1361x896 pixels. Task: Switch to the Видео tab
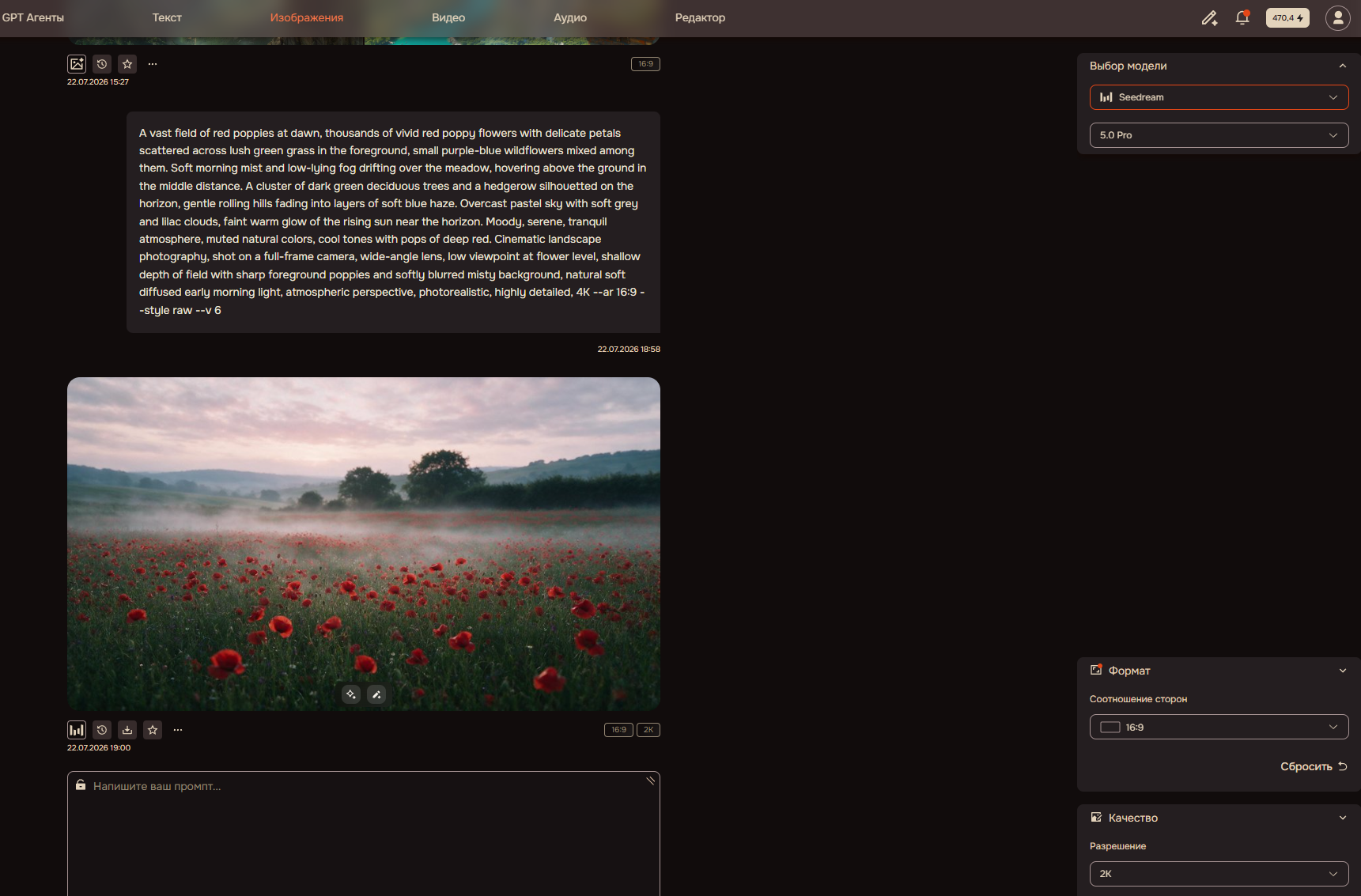click(x=448, y=17)
